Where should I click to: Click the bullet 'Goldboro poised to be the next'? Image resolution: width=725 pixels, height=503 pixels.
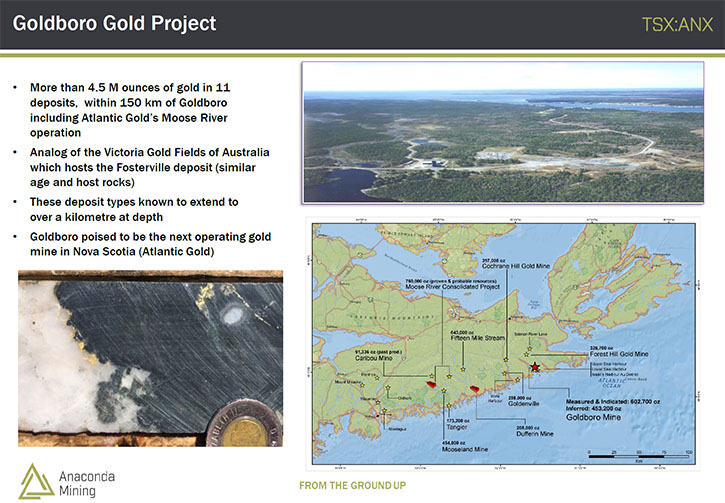coord(150,244)
